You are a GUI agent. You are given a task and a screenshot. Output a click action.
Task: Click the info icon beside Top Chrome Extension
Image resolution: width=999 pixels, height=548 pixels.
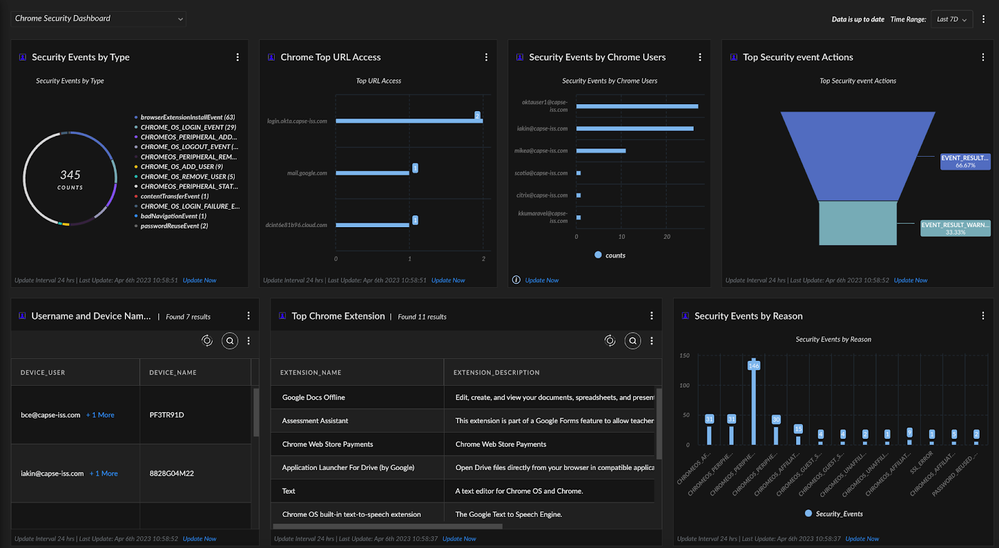[282, 316]
